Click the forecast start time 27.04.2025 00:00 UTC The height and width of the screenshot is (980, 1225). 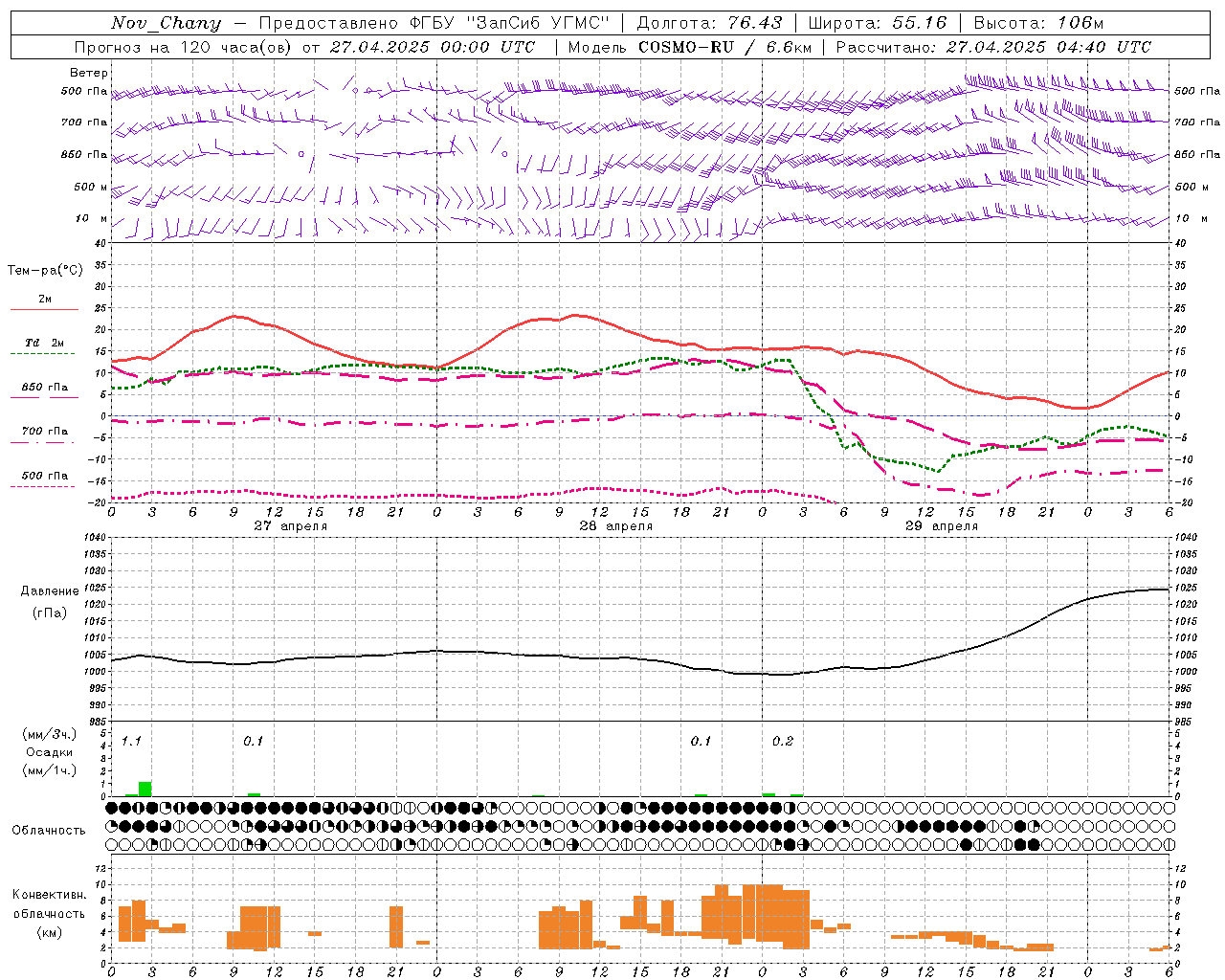pos(433,47)
